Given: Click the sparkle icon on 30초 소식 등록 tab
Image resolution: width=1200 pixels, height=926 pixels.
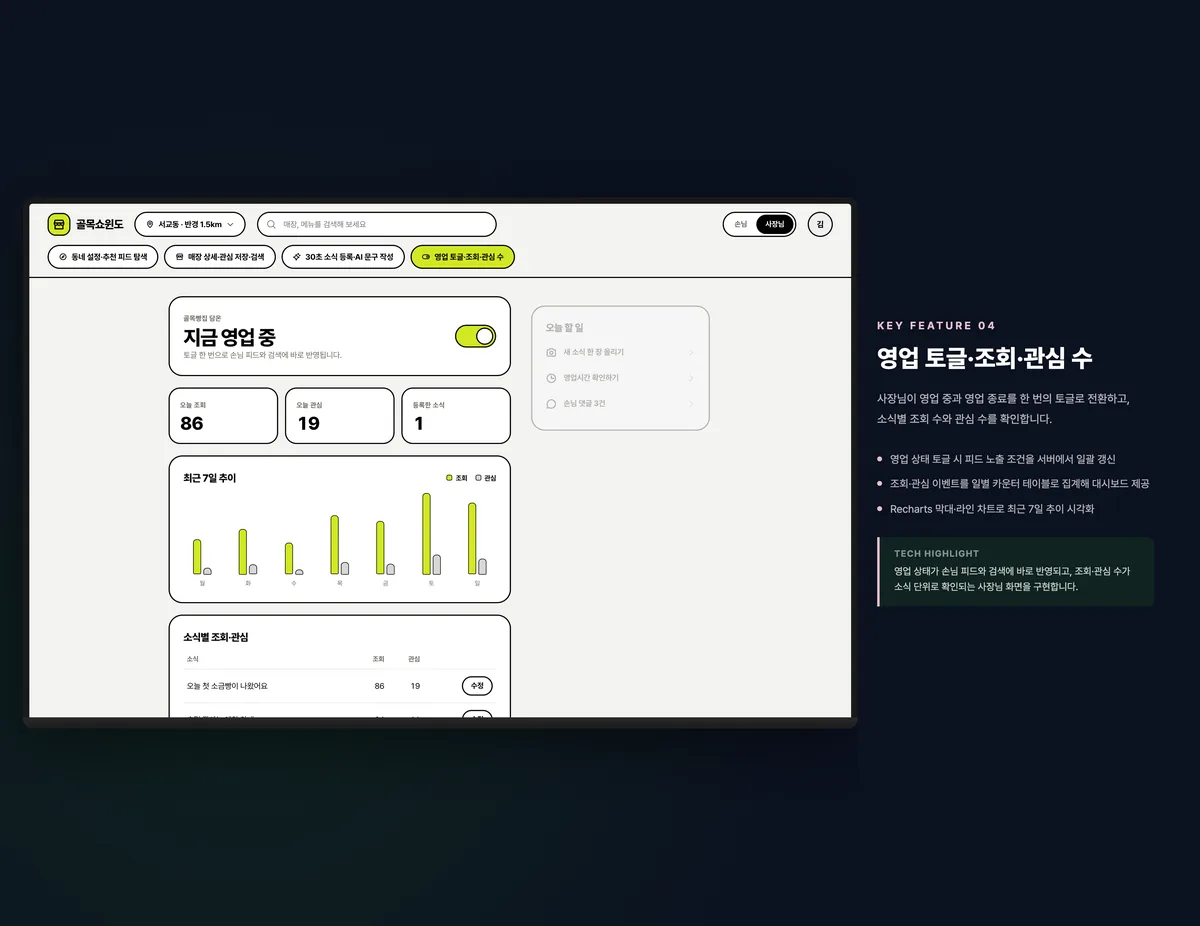Looking at the screenshot, I should 297,257.
